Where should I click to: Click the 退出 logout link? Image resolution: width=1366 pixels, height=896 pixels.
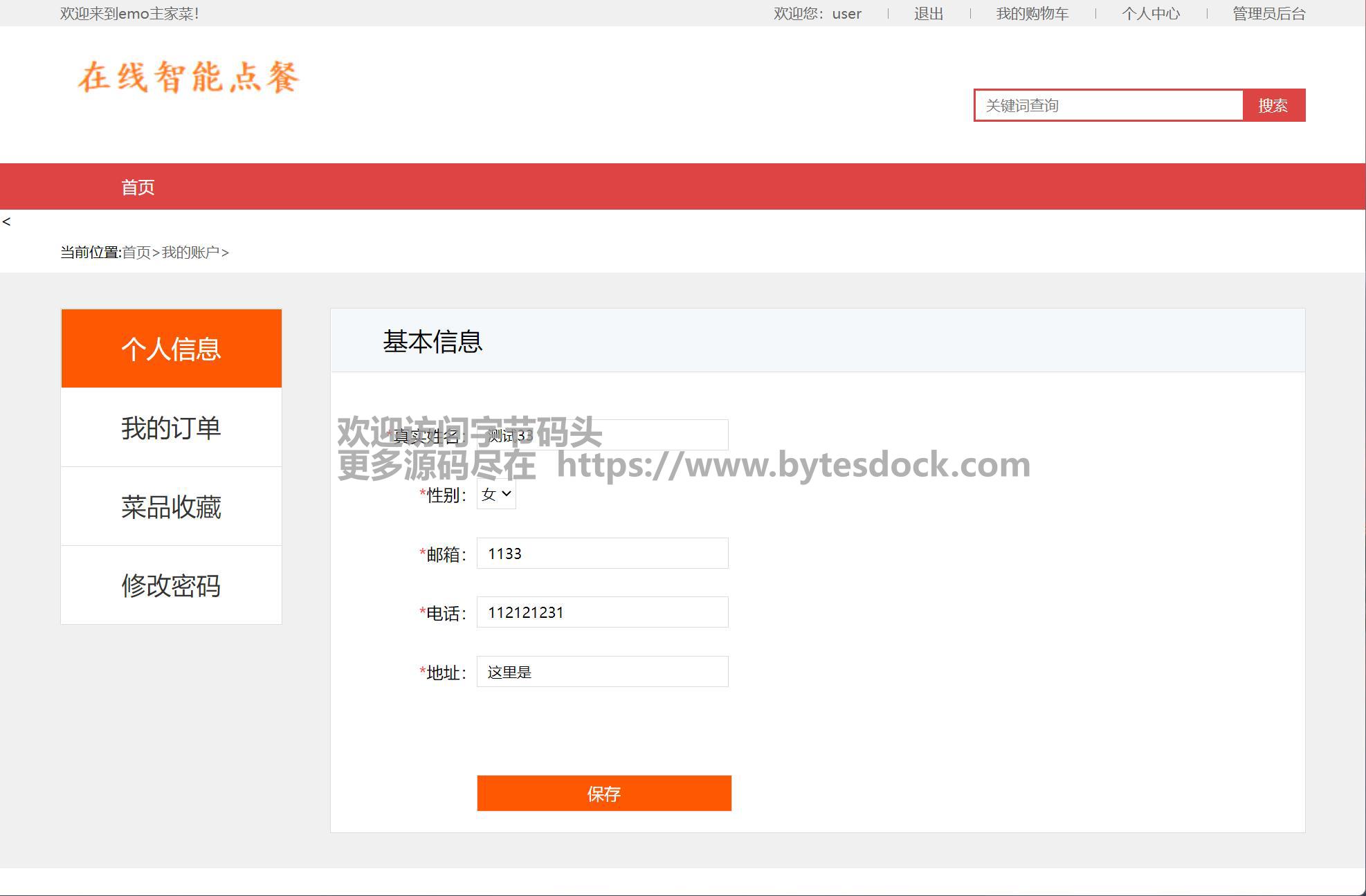pos(928,14)
